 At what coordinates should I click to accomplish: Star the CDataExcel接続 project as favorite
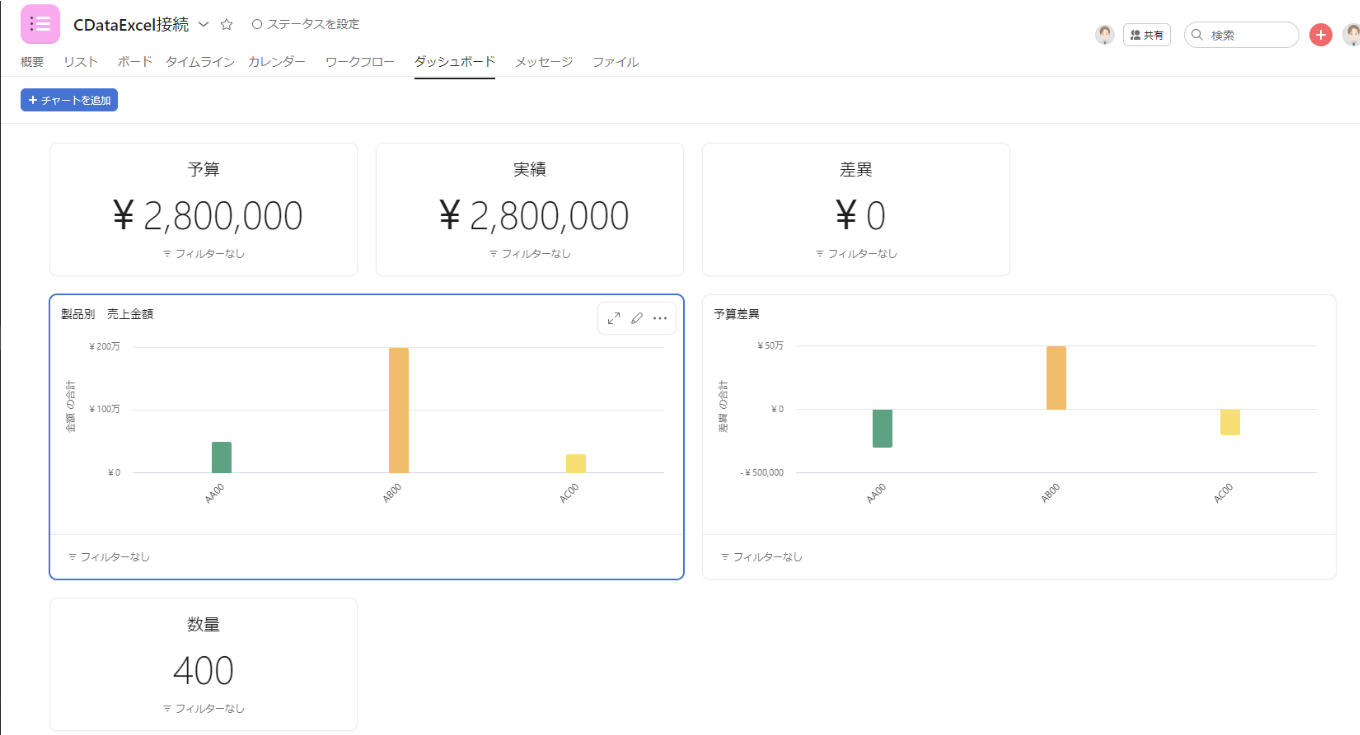coord(226,24)
